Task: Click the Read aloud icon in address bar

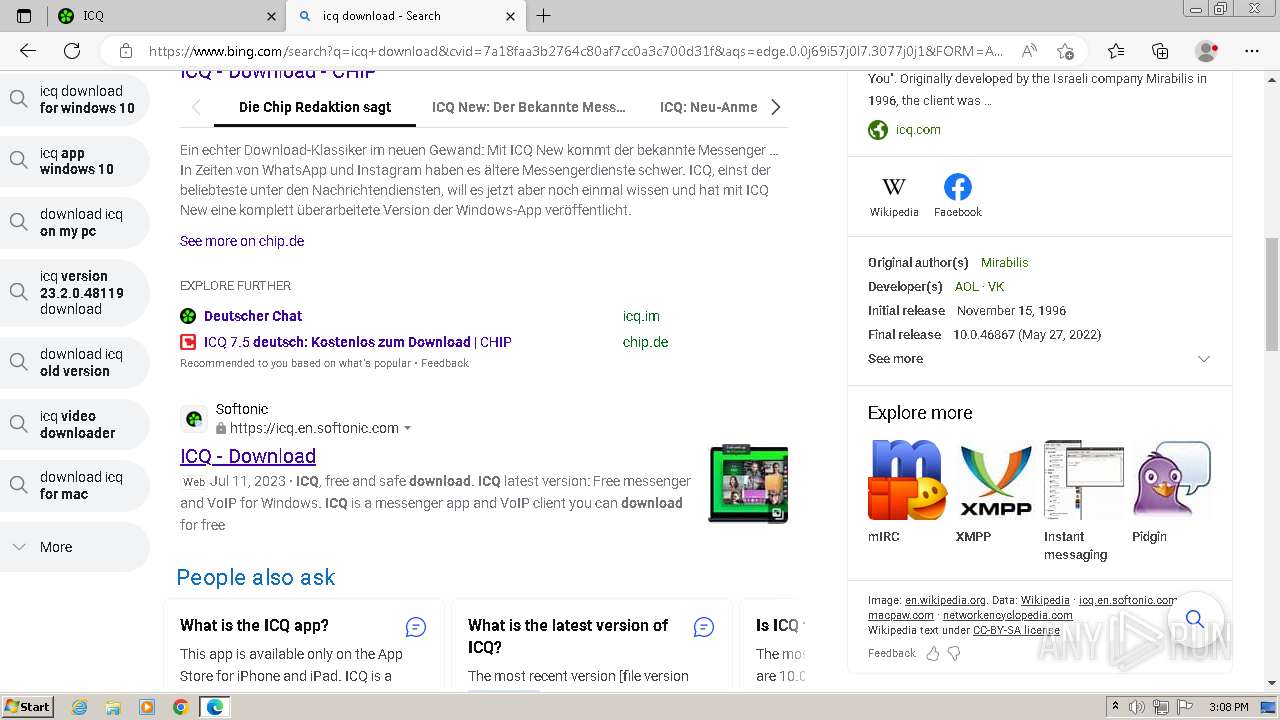Action: (x=1028, y=51)
